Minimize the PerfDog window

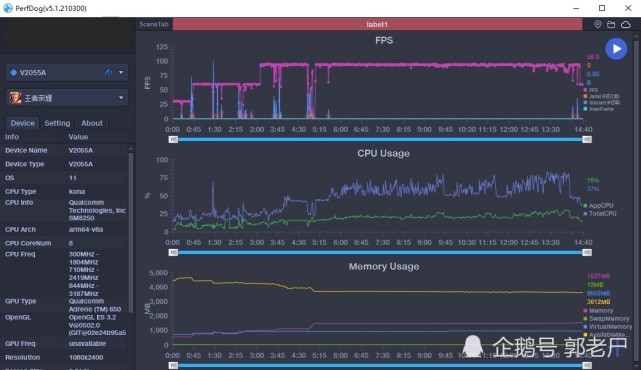pos(576,8)
